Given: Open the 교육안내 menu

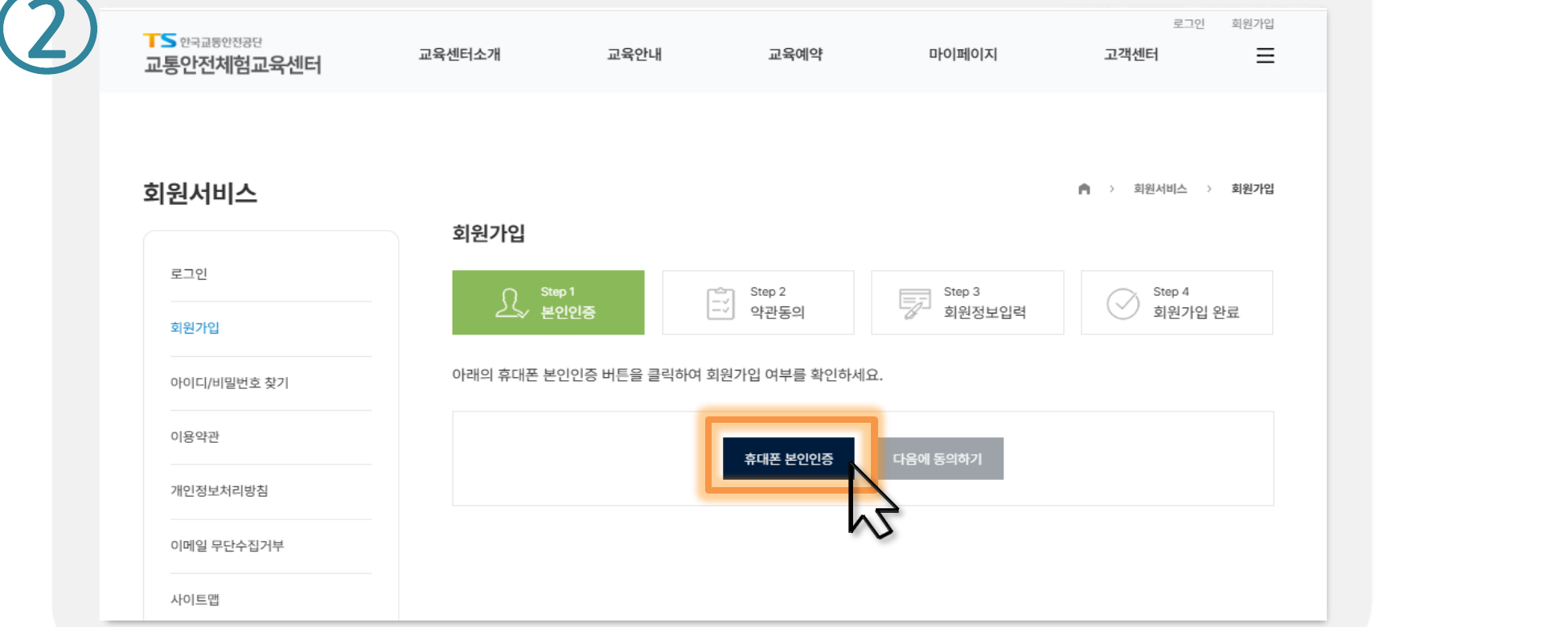Looking at the screenshot, I should [x=634, y=55].
